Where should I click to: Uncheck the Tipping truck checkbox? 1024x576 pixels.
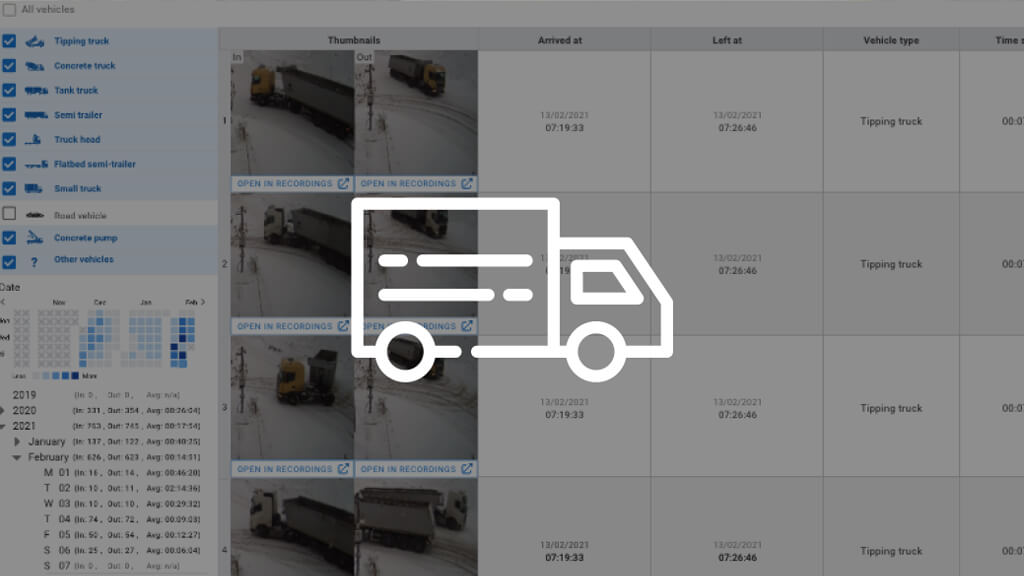pos(9,40)
